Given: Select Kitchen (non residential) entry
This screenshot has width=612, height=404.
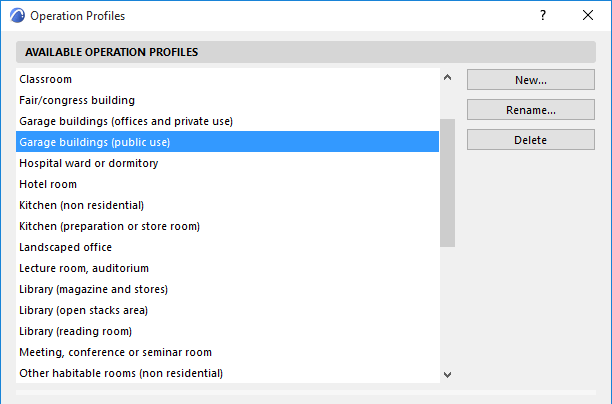Looking at the screenshot, I should (81, 205).
